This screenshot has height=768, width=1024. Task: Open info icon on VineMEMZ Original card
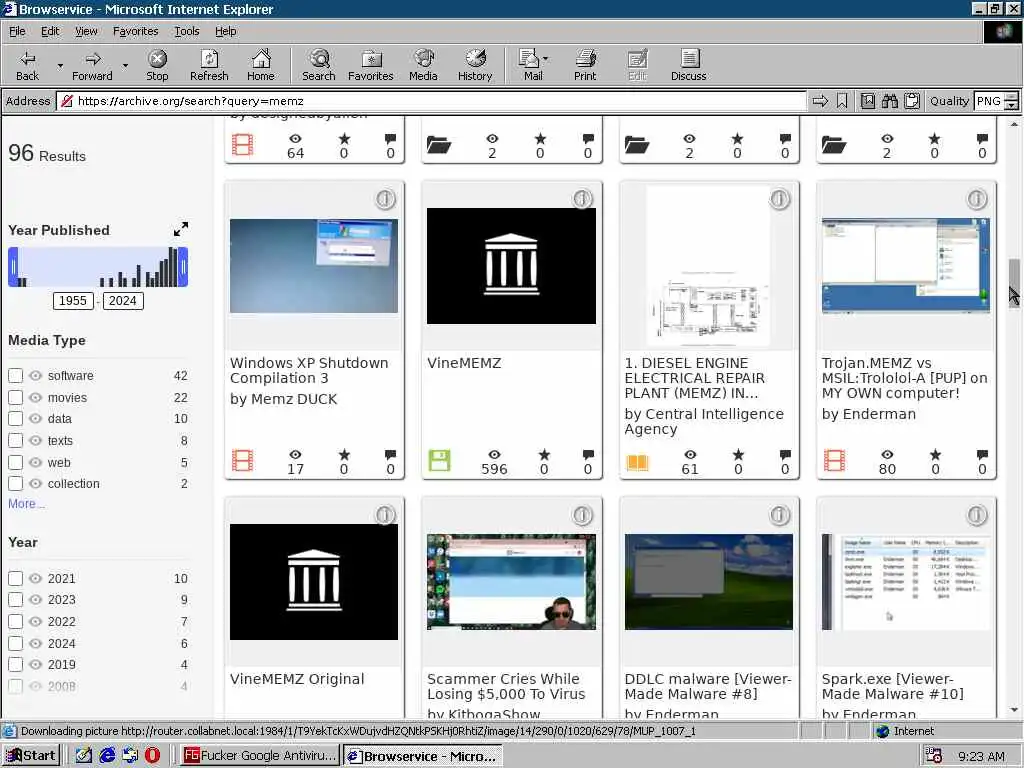pyautogui.click(x=385, y=515)
